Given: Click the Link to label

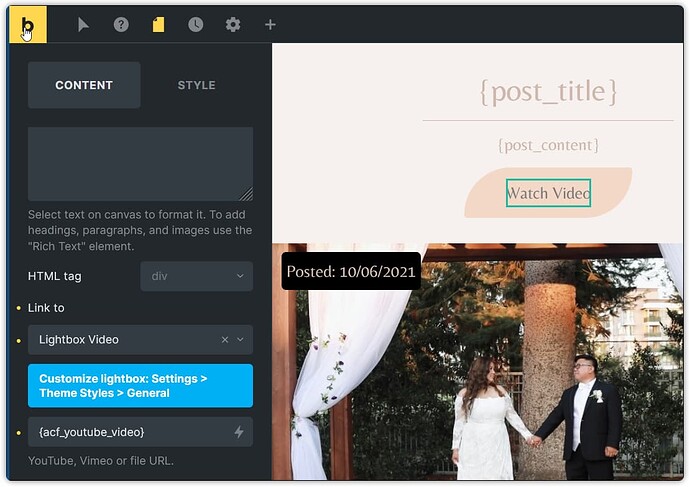Looking at the screenshot, I should pos(46,308).
